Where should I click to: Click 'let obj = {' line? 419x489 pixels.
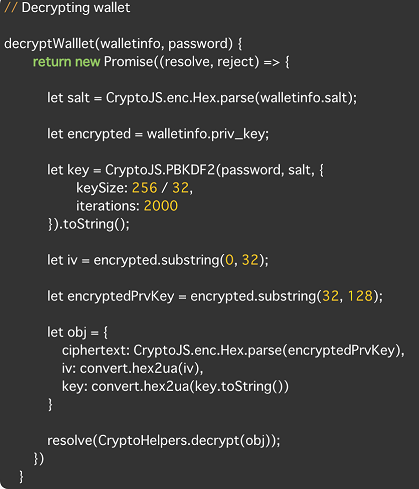77,332
